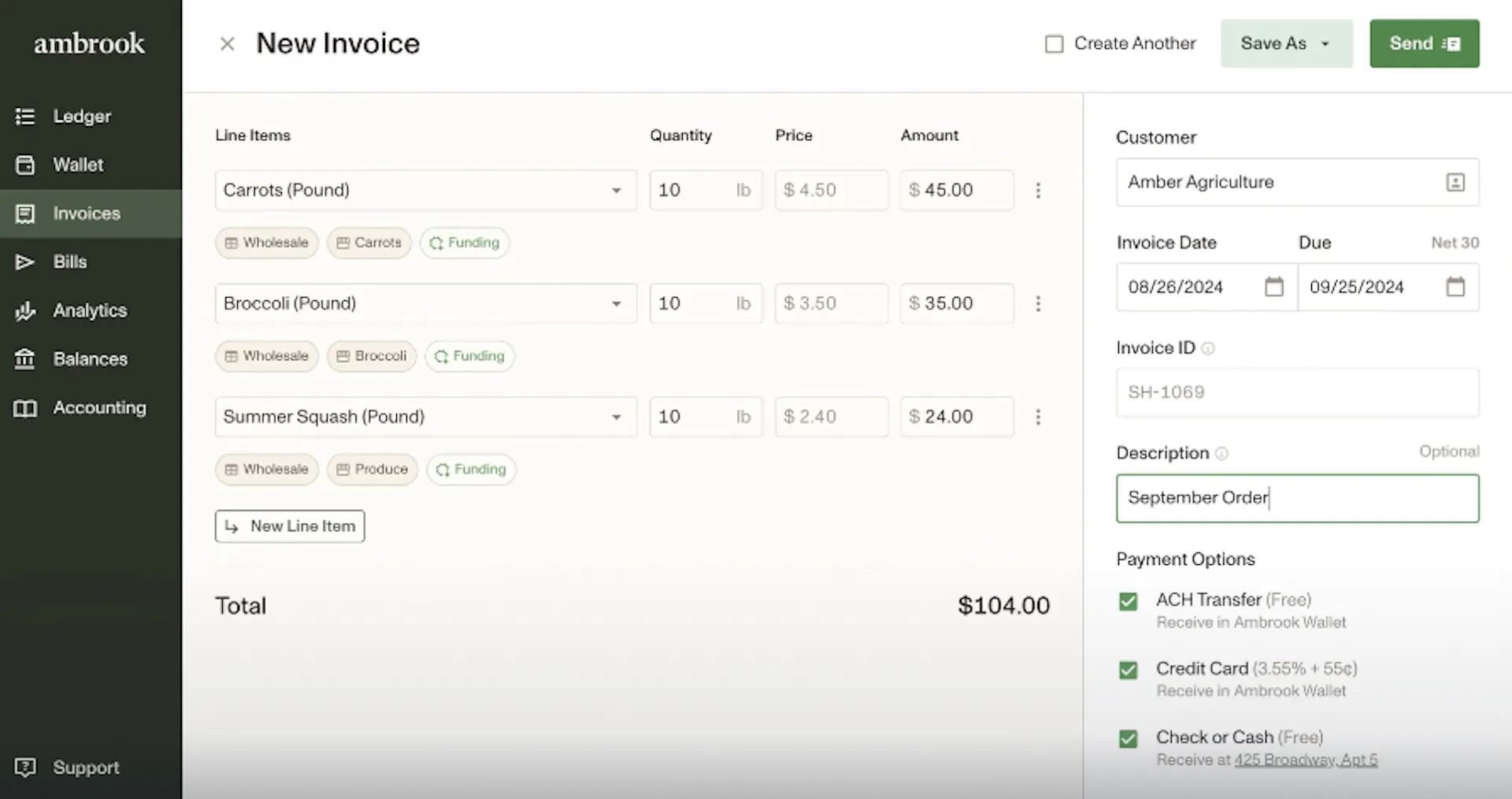The width and height of the screenshot is (1512, 799).
Task: Open the options menu for Carrots line item
Action: pyautogui.click(x=1038, y=191)
